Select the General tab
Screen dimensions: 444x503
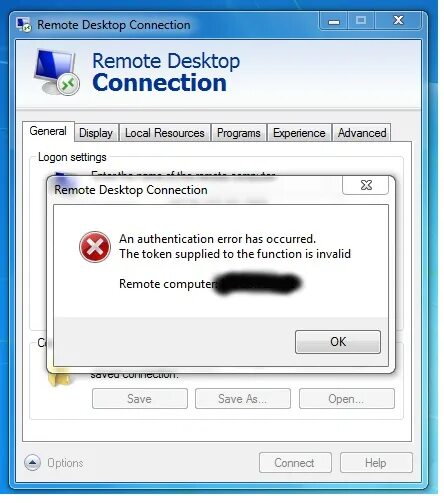coord(48,131)
